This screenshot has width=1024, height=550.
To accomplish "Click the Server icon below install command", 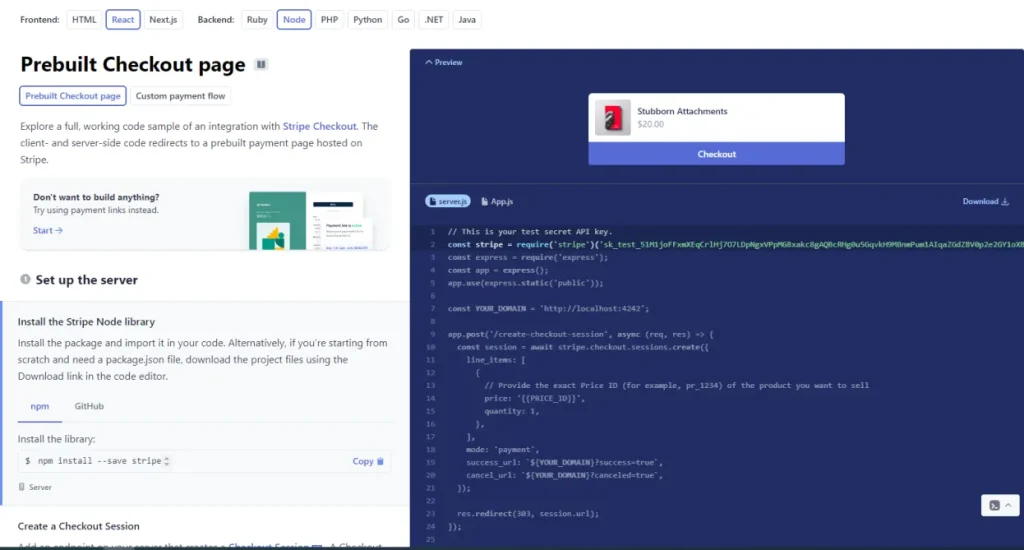I will (22, 487).
